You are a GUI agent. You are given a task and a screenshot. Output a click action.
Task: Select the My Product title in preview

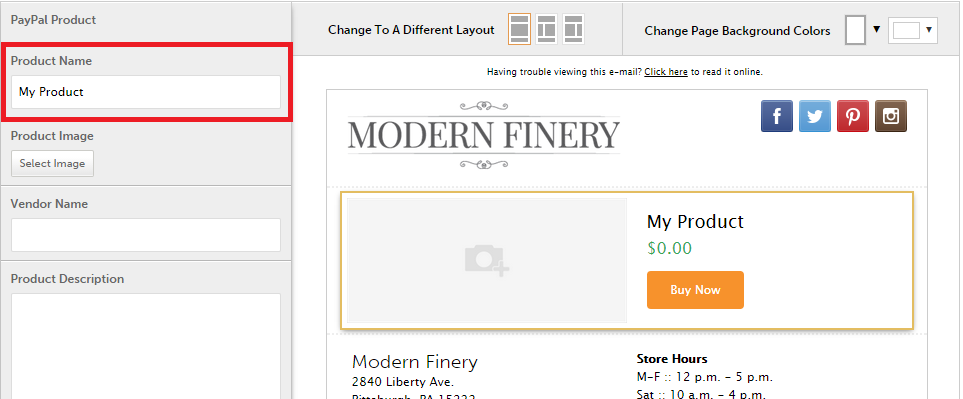pyautogui.click(x=695, y=222)
